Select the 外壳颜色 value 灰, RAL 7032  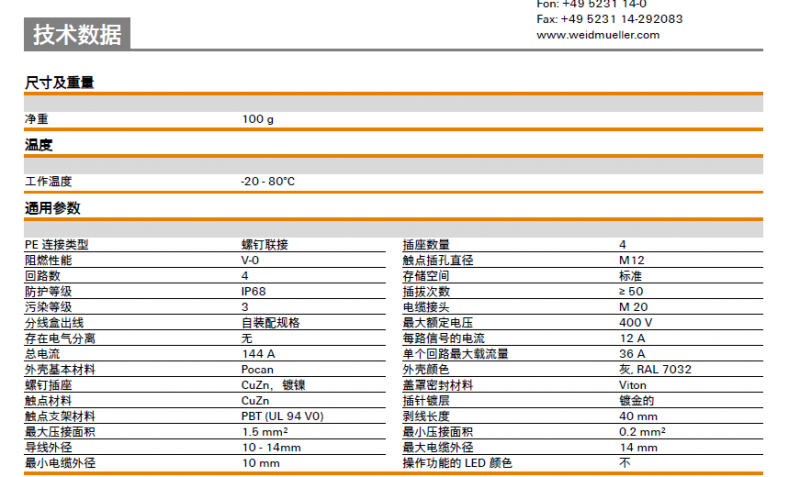[655, 369]
